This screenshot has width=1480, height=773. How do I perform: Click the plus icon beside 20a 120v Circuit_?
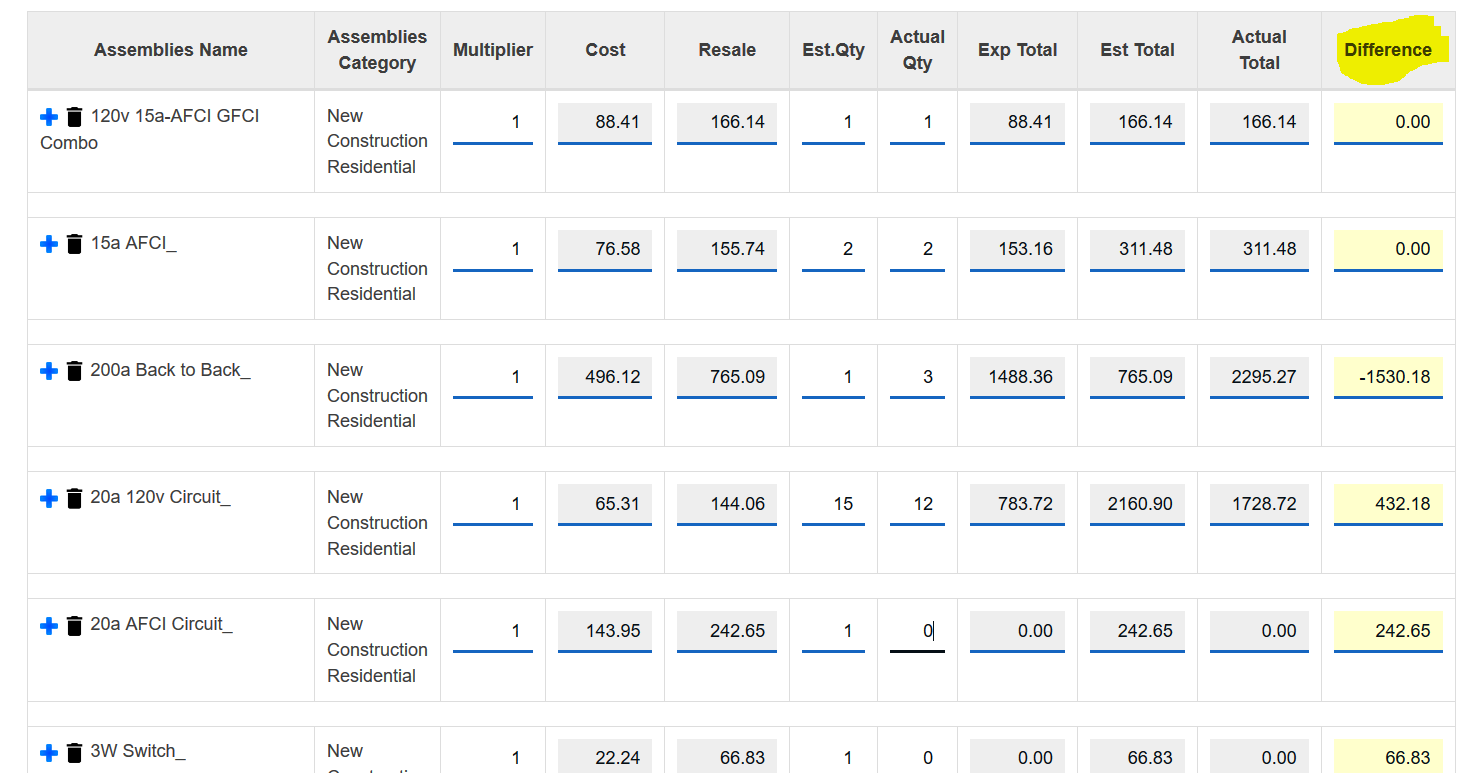[49, 498]
